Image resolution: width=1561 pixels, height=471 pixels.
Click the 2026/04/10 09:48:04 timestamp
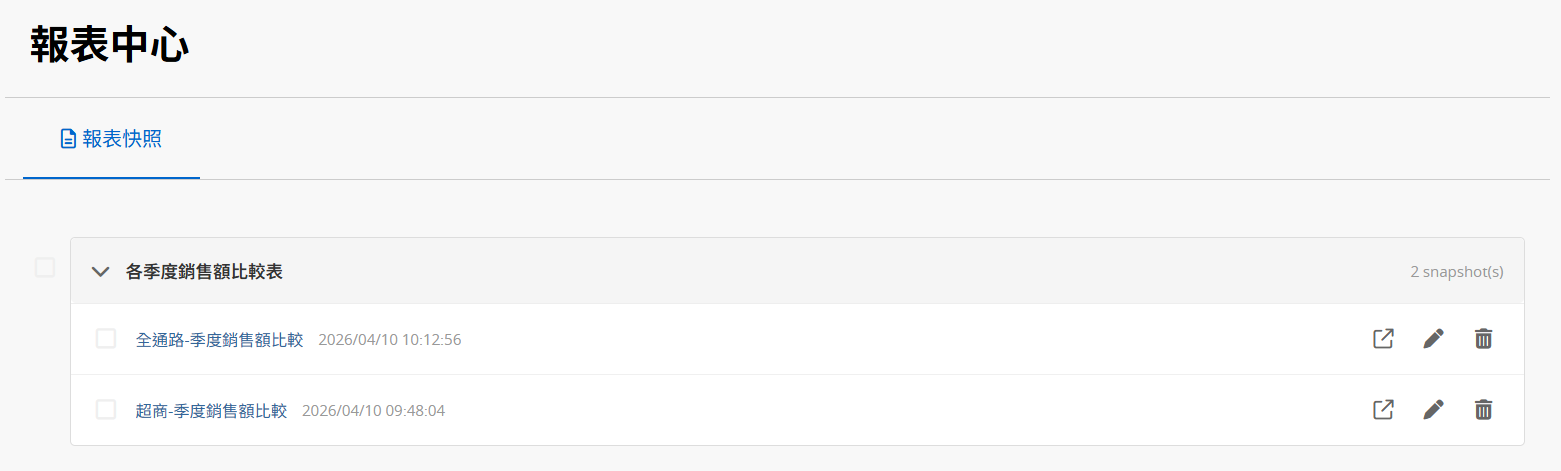point(373,411)
